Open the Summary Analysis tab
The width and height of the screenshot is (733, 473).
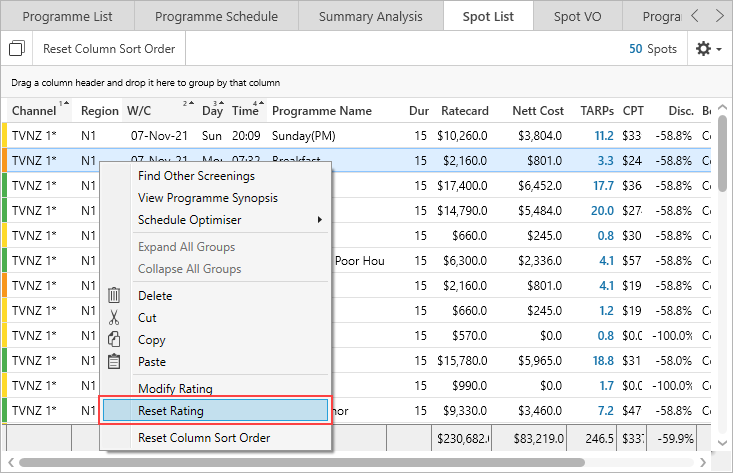(x=371, y=16)
